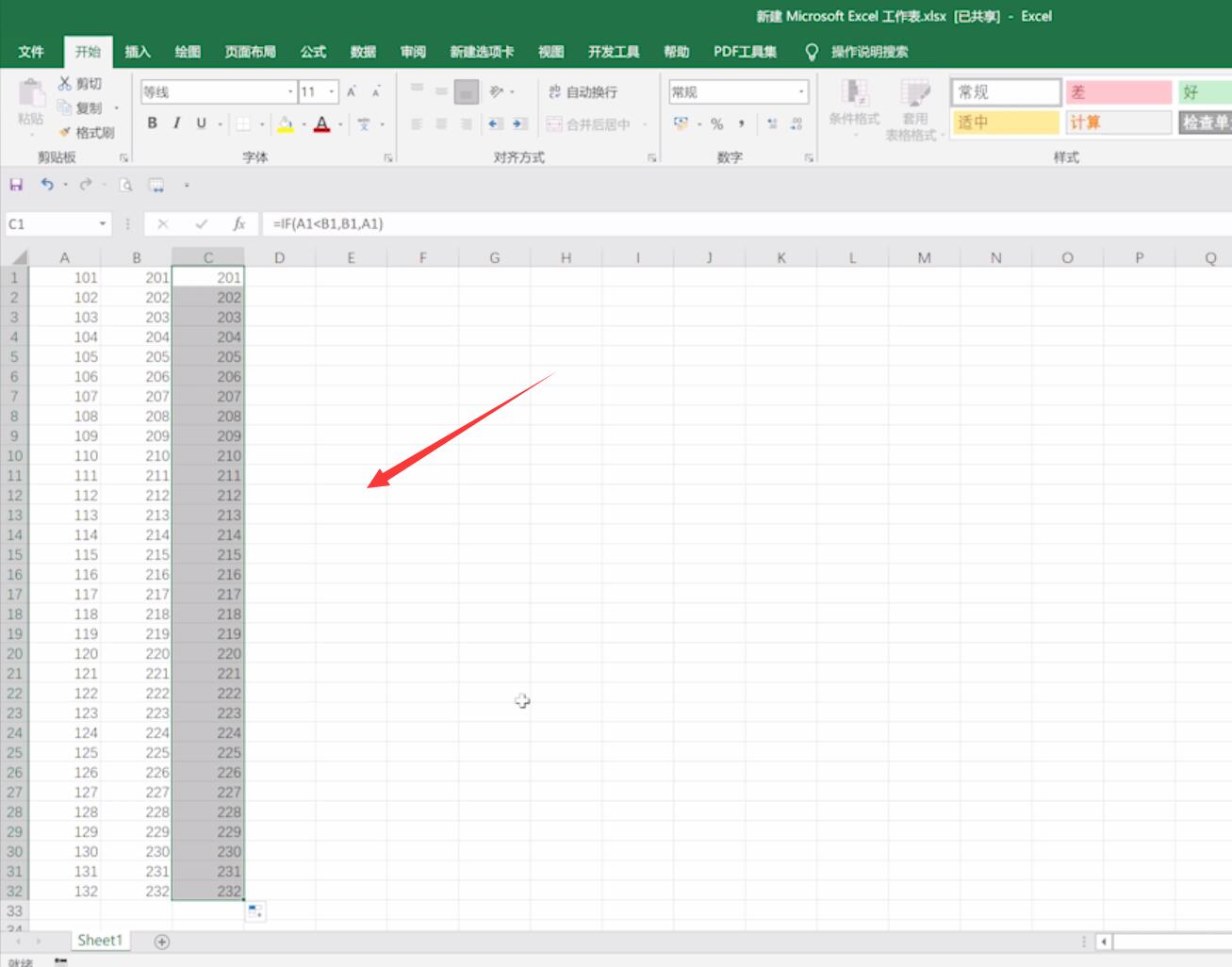
Task: Switch to the 公式 tab
Action: pyautogui.click(x=313, y=52)
